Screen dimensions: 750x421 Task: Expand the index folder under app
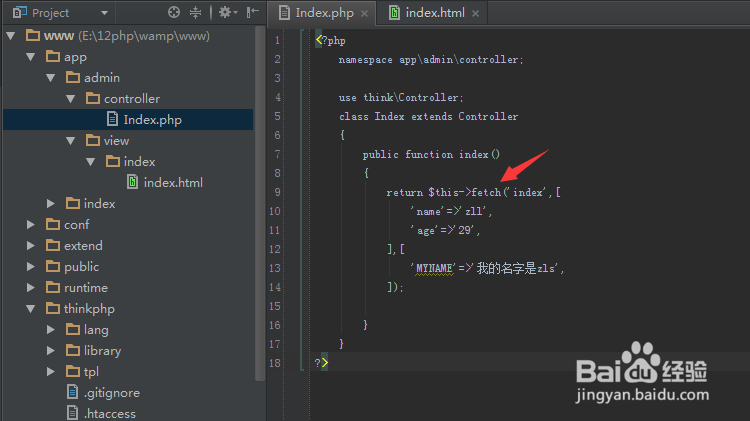click(51, 204)
